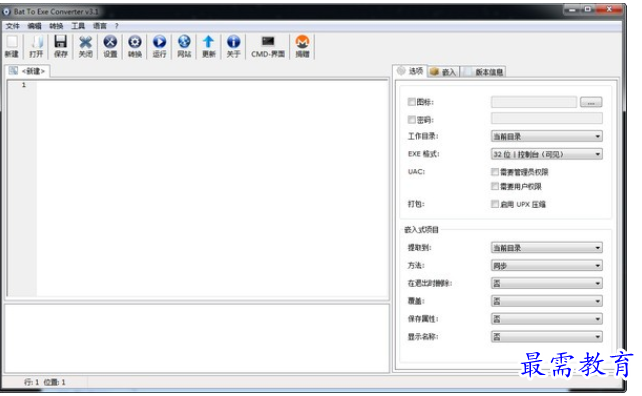
Task: Open the 提取到 dropdown
Action: coord(547,248)
